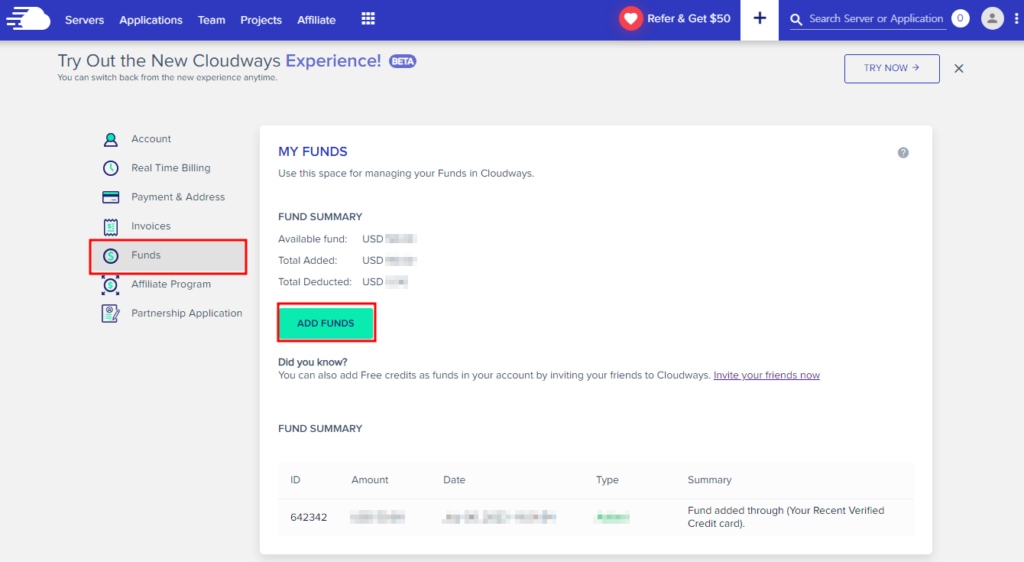
Task: Open Payment & Address settings
Action: coord(177,197)
